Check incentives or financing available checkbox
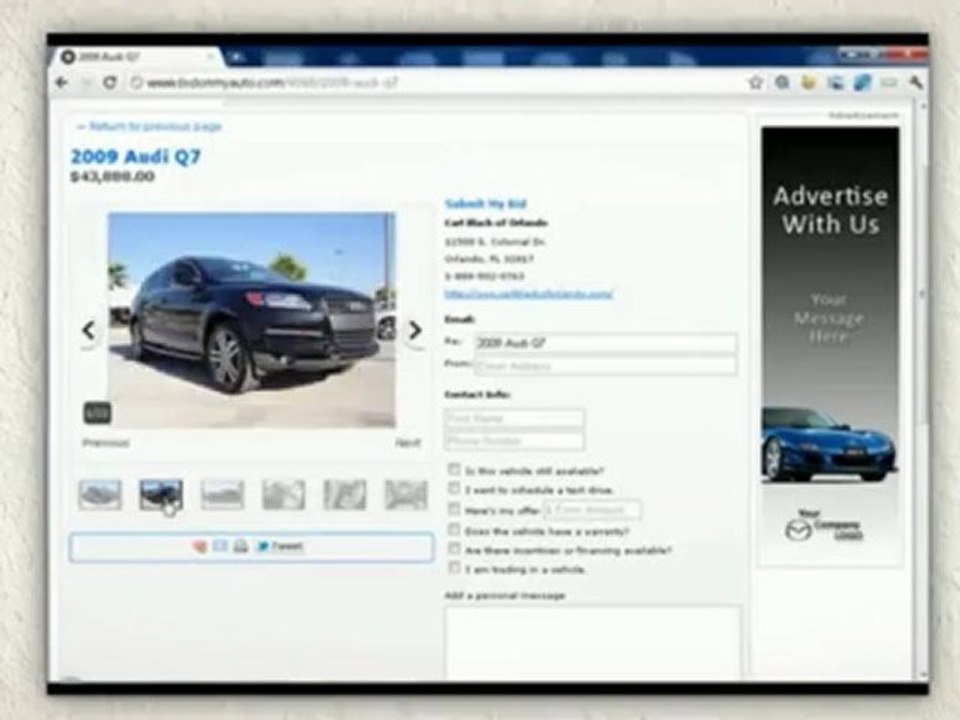 pos(454,549)
